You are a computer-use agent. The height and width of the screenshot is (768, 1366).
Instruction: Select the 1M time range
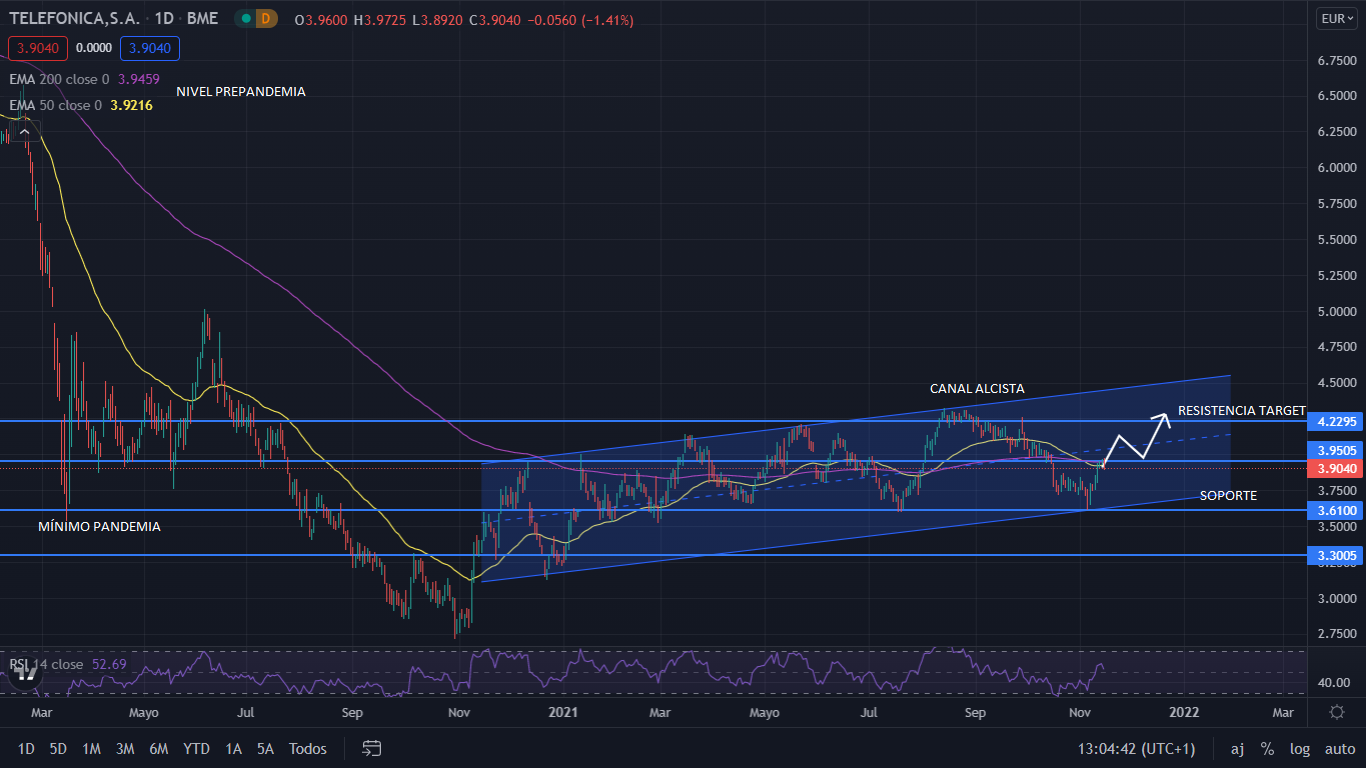[91, 748]
